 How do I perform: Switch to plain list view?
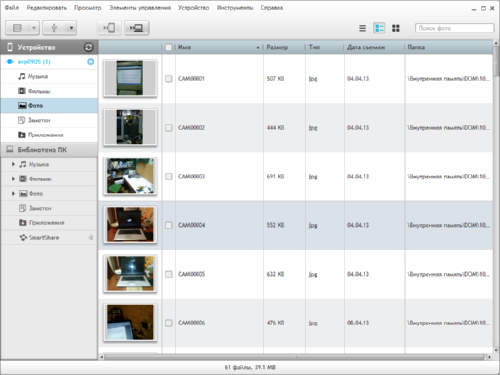tap(362, 28)
